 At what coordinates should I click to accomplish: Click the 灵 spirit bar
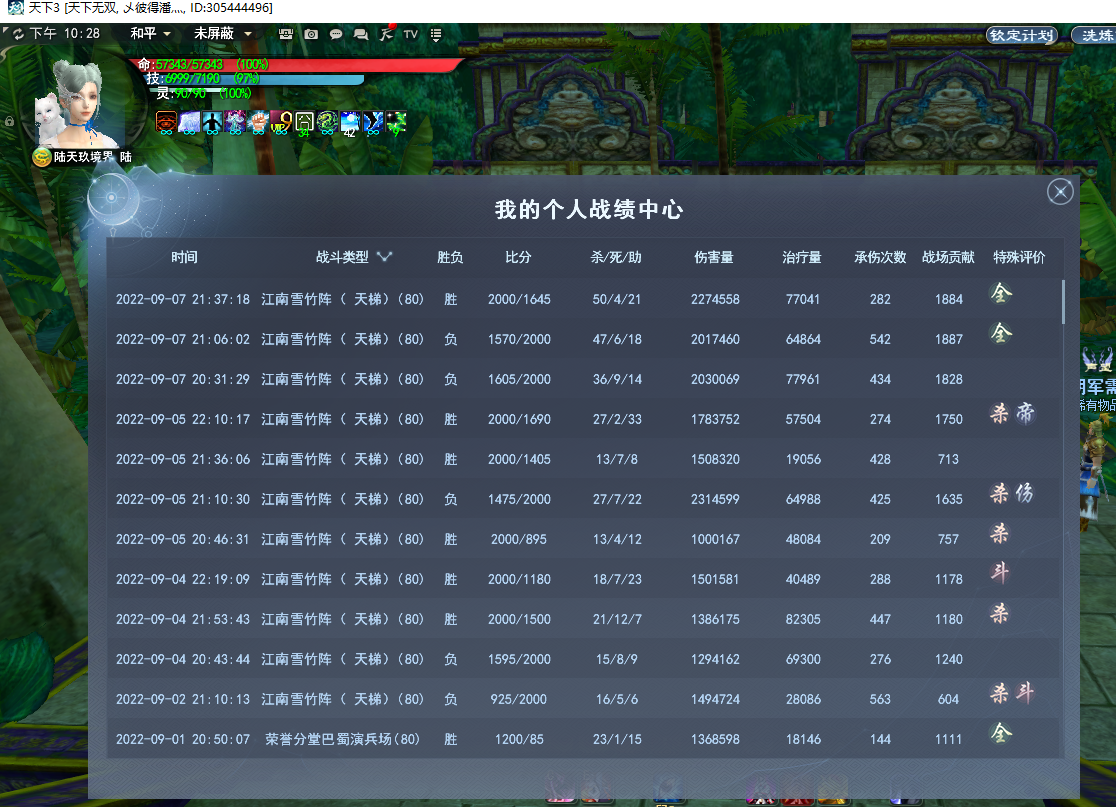pyautogui.click(x=203, y=93)
